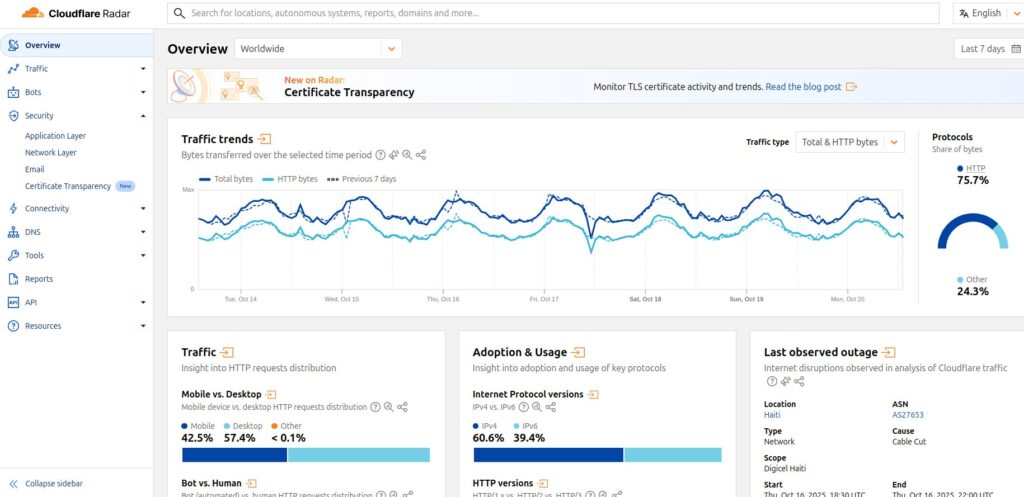Share the Mobile vs. Desktop chart
Screen dimensions: 1024x497
pyautogui.click(x=402, y=407)
